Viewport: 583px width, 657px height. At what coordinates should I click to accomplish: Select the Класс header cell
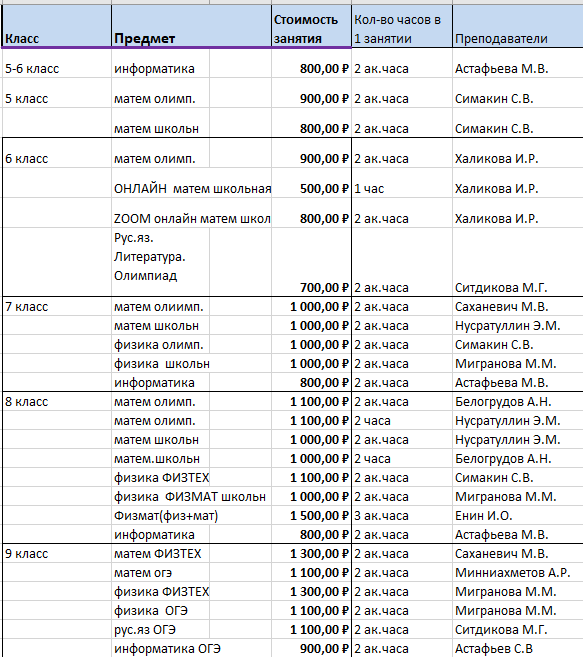(57, 26)
